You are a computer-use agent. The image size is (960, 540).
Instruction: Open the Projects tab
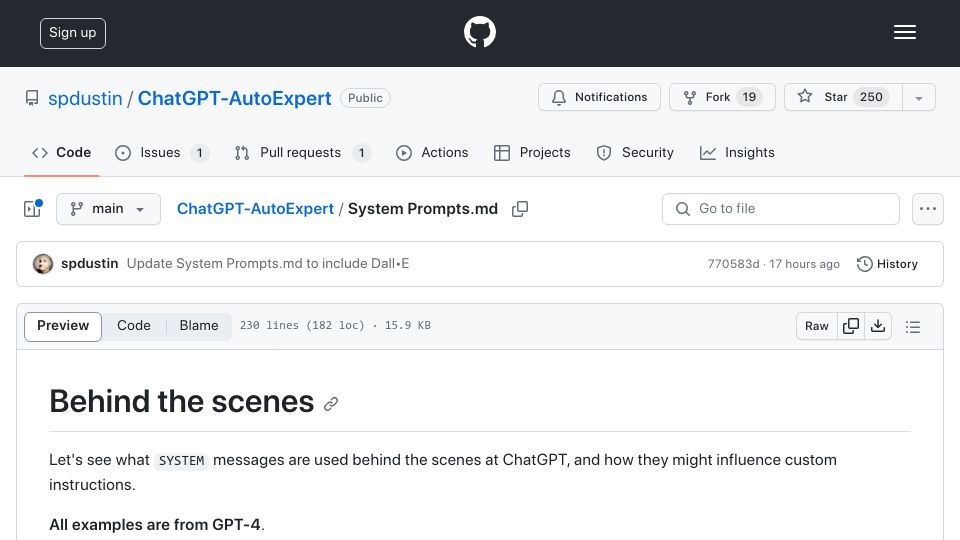(532, 152)
